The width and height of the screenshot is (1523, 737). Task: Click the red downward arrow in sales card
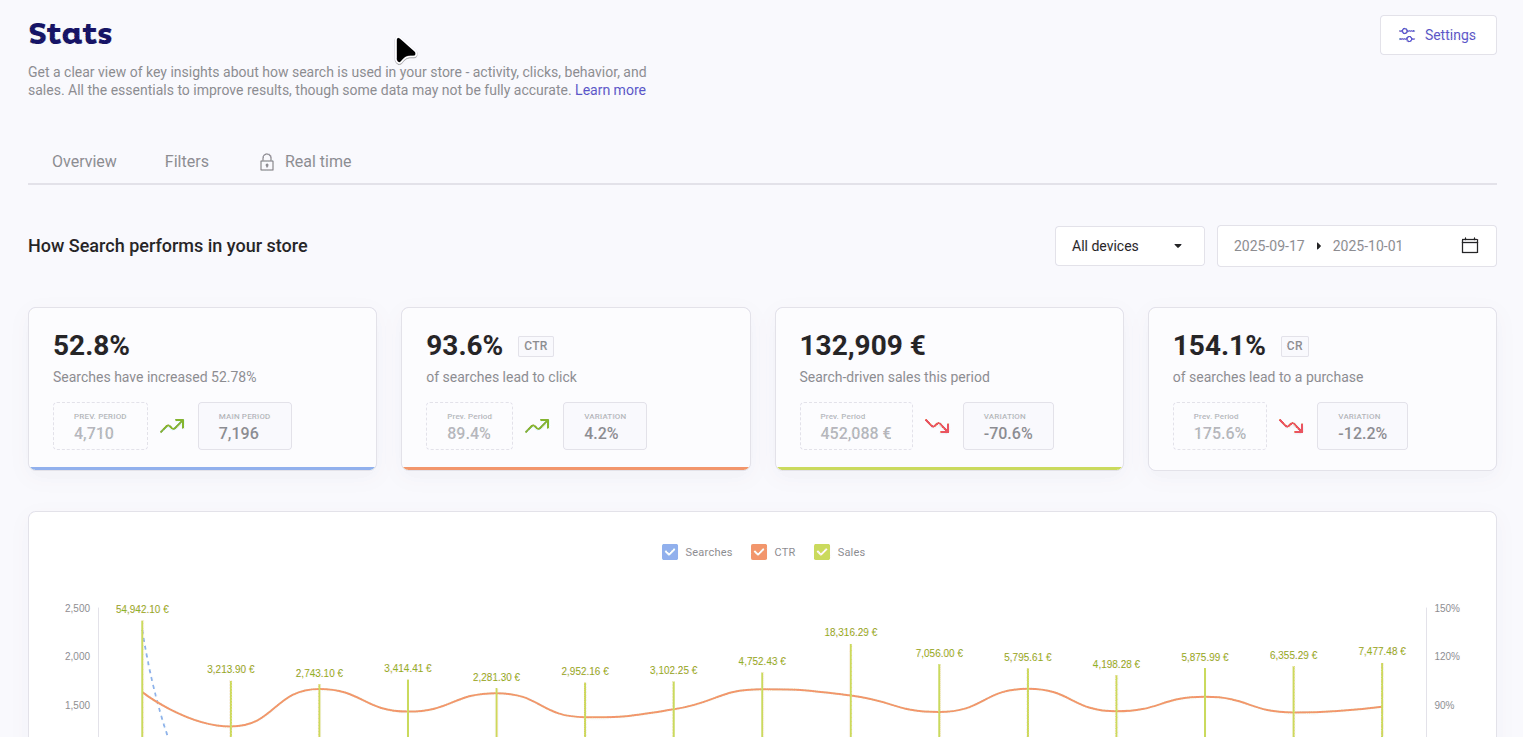pyautogui.click(x=937, y=426)
